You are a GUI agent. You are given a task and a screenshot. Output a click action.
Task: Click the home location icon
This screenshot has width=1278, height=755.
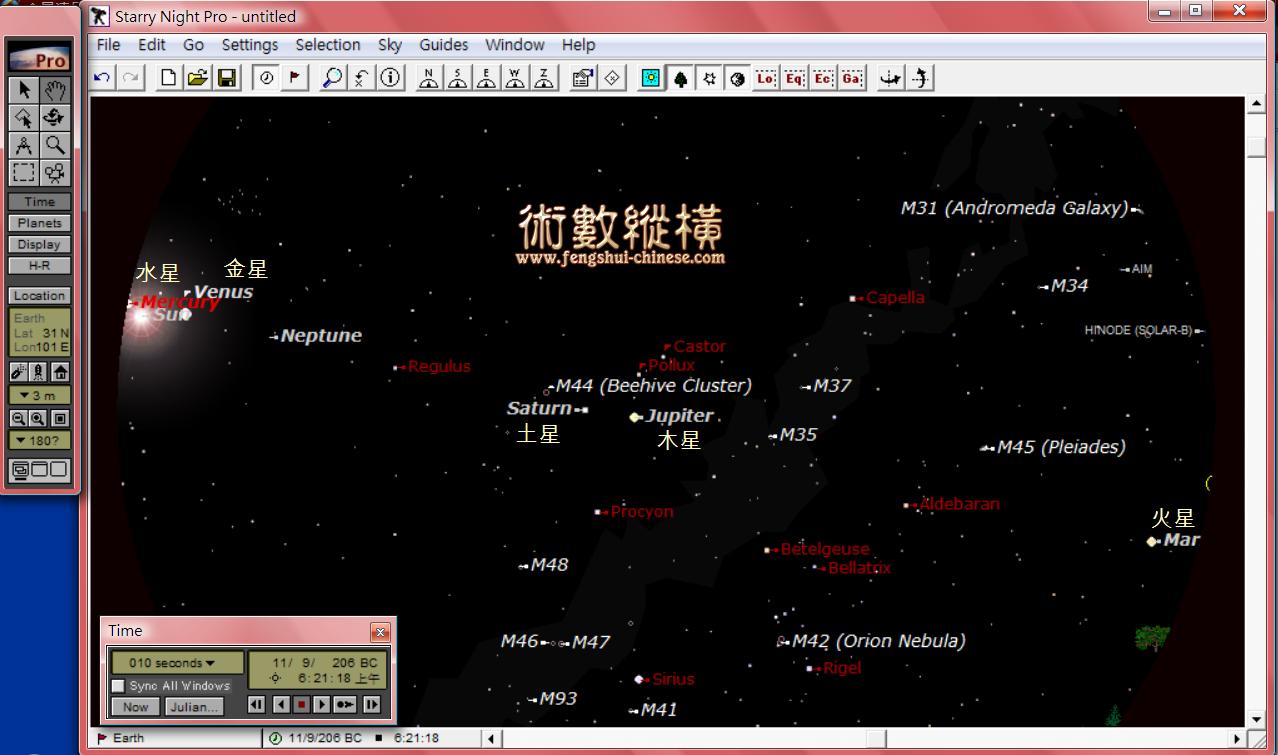tap(60, 372)
